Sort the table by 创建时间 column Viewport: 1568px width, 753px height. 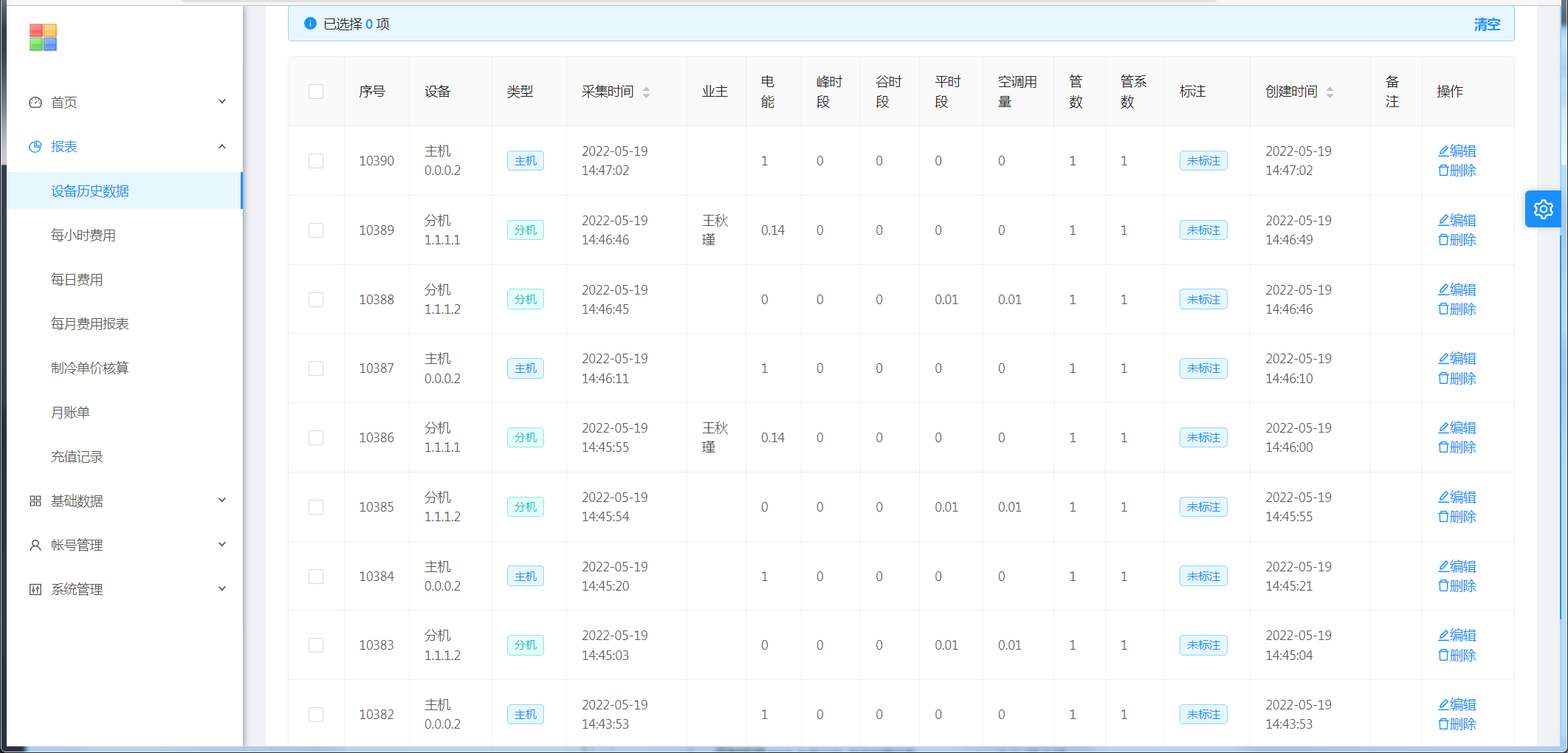pos(1330,92)
